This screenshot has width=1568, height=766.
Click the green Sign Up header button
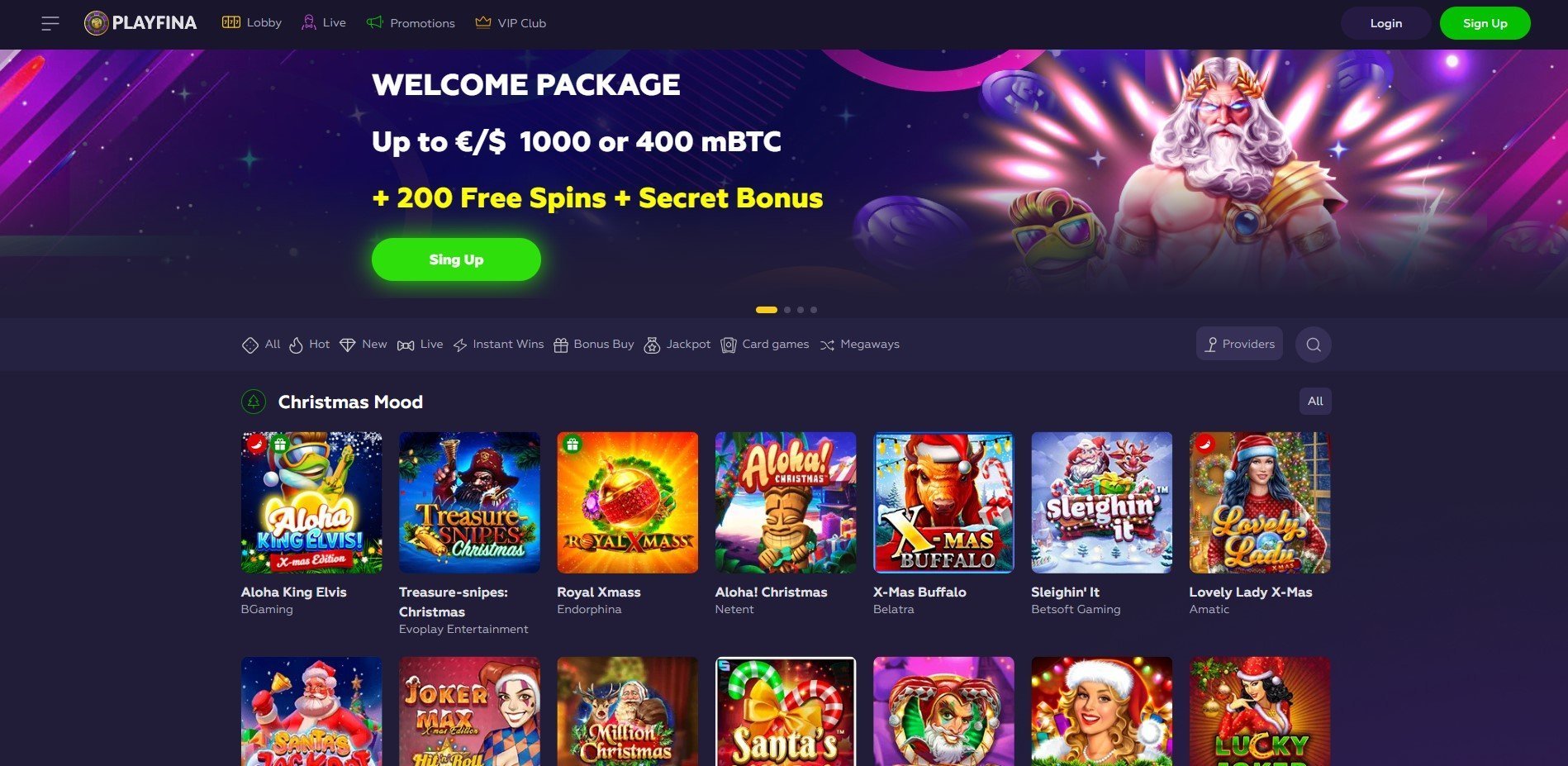tap(1485, 23)
